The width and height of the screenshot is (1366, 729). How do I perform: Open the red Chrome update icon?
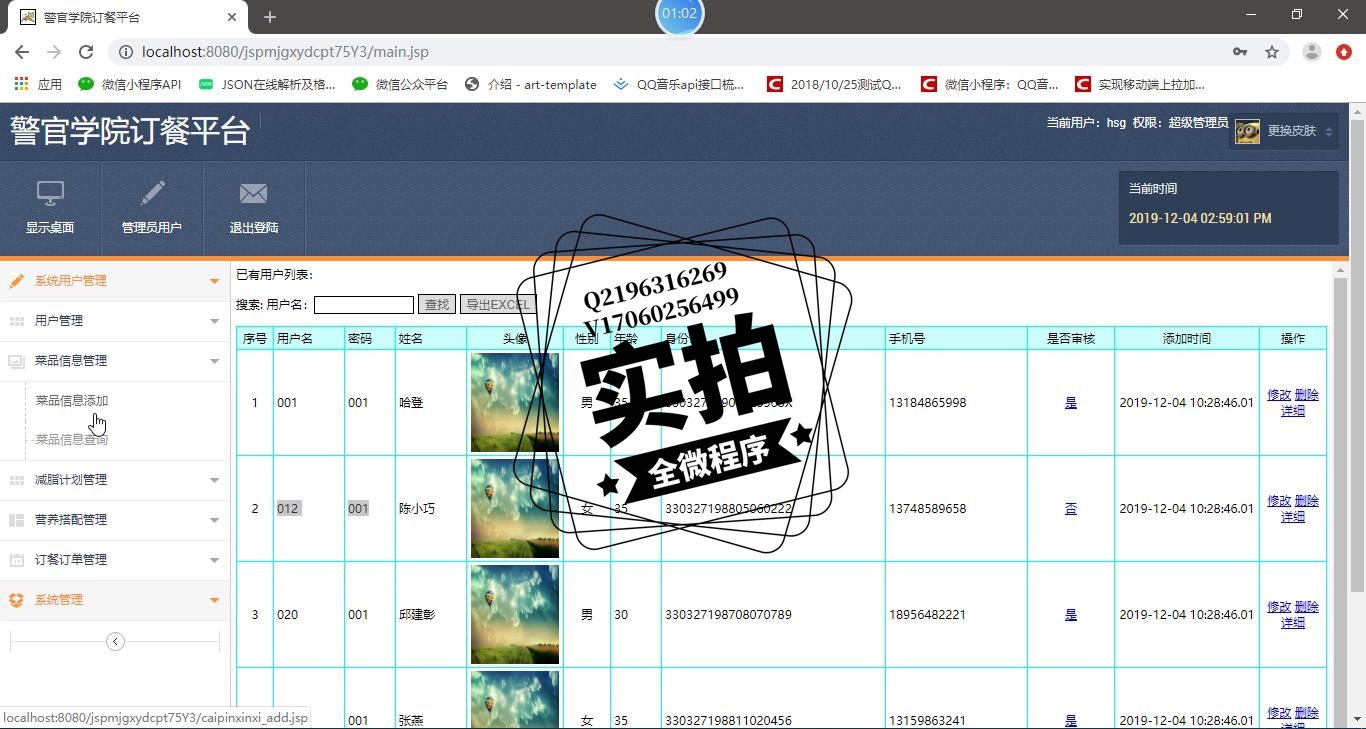1344,52
